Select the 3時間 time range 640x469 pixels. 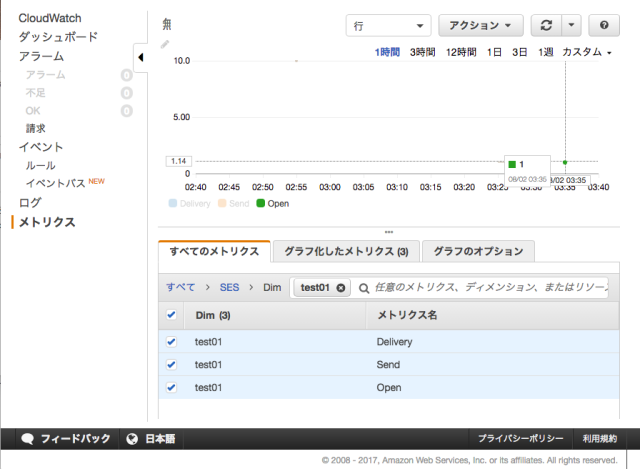pos(422,52)
